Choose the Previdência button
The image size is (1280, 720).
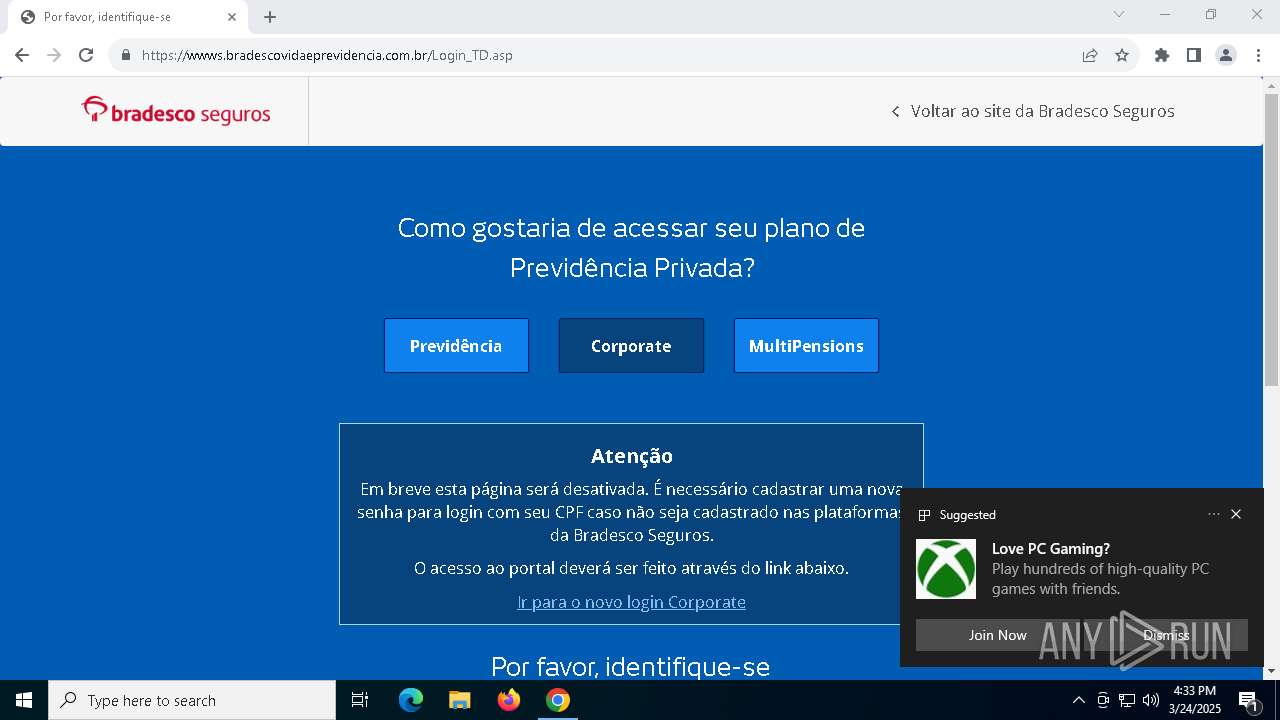pos(456,346)
